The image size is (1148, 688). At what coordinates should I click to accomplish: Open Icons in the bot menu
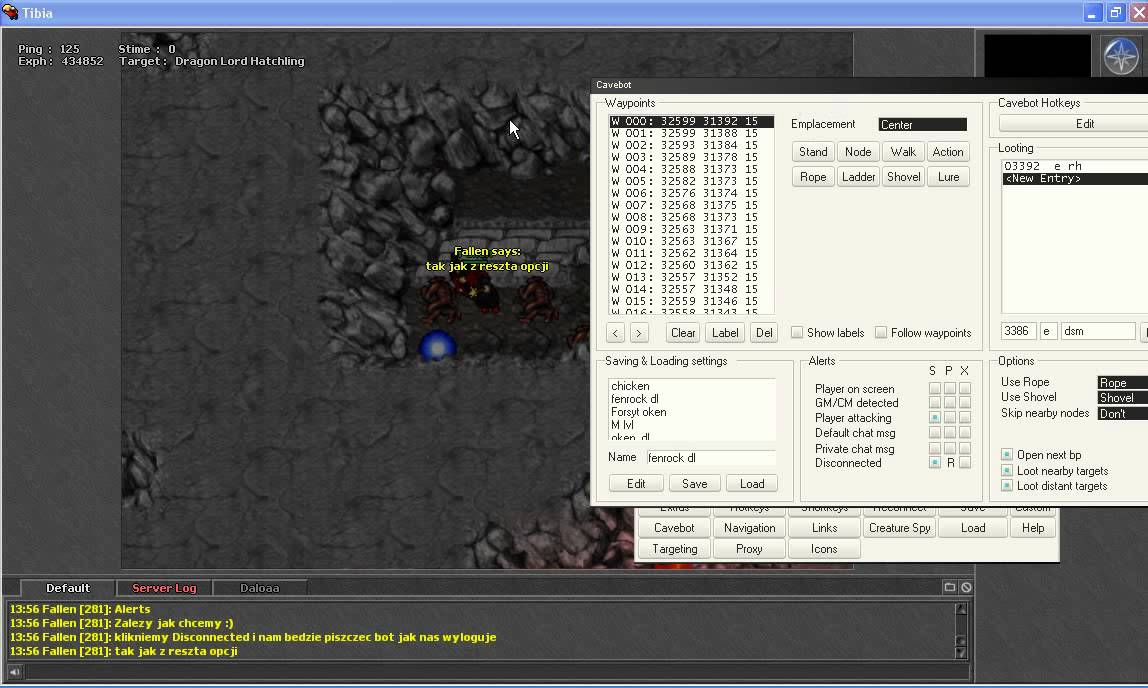(x=824, y=549)
